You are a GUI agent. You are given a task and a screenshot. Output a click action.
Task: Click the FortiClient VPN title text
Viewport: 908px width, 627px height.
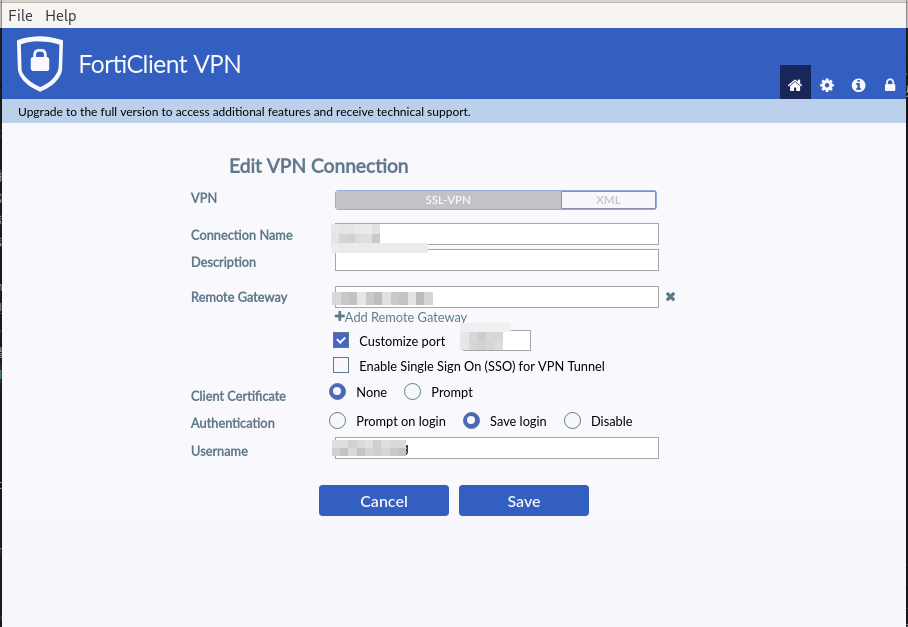click(160, 64)
